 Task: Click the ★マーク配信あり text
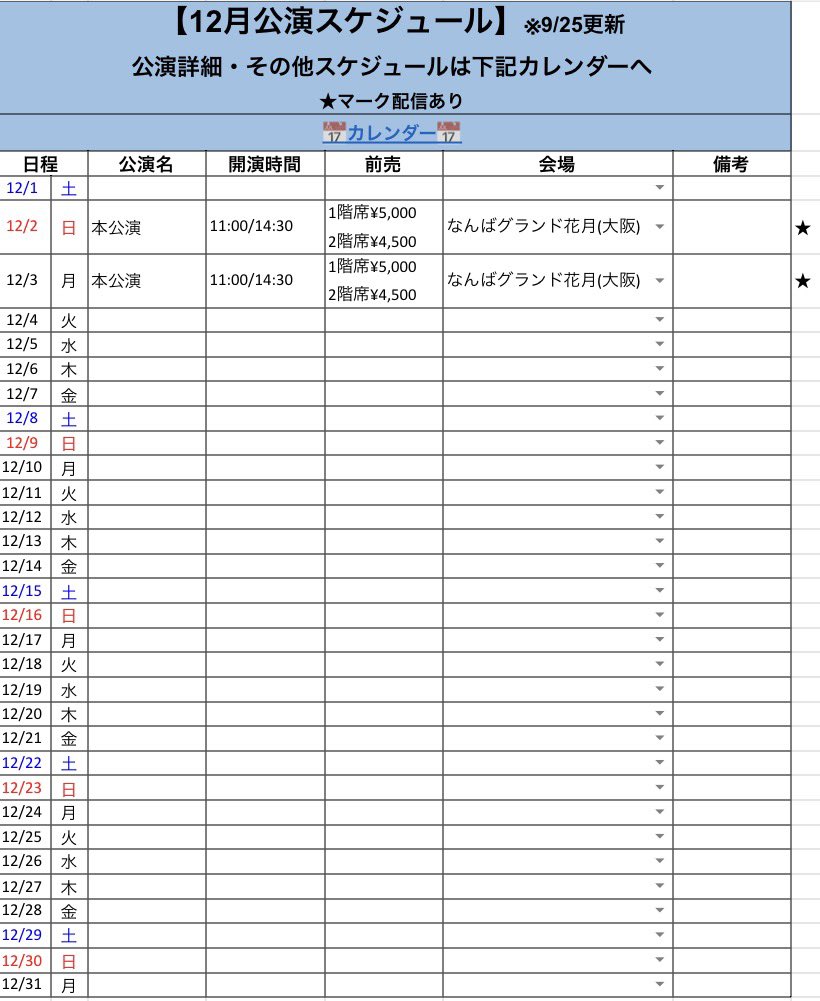tap(391, 101)
